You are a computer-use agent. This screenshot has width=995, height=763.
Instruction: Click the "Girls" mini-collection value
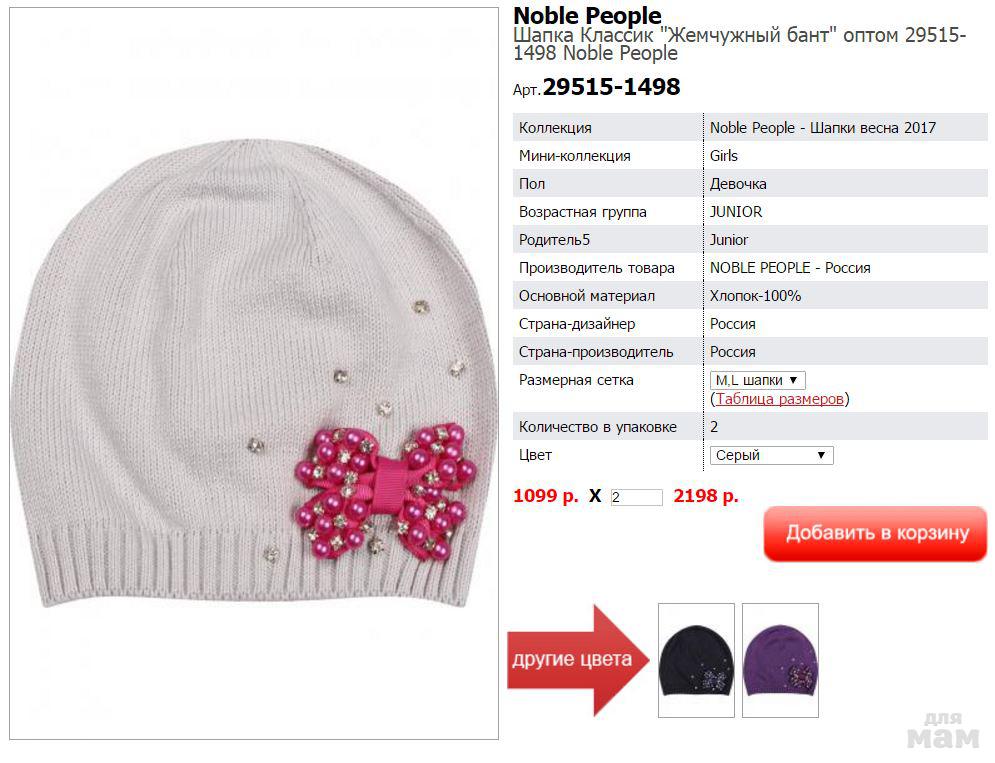pyautogui.click(x=724, y=156)
